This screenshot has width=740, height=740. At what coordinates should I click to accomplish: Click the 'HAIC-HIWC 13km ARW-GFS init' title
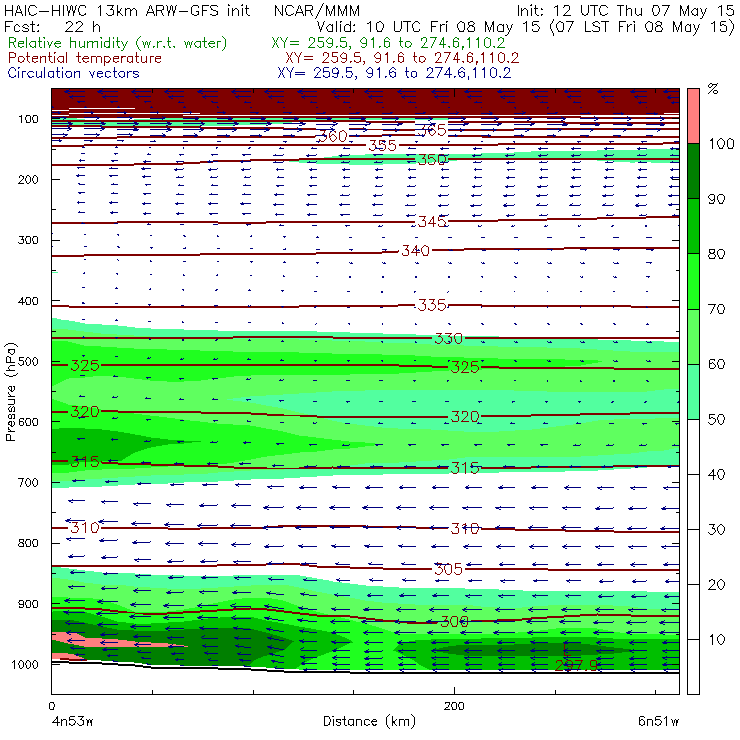(126, 10)
